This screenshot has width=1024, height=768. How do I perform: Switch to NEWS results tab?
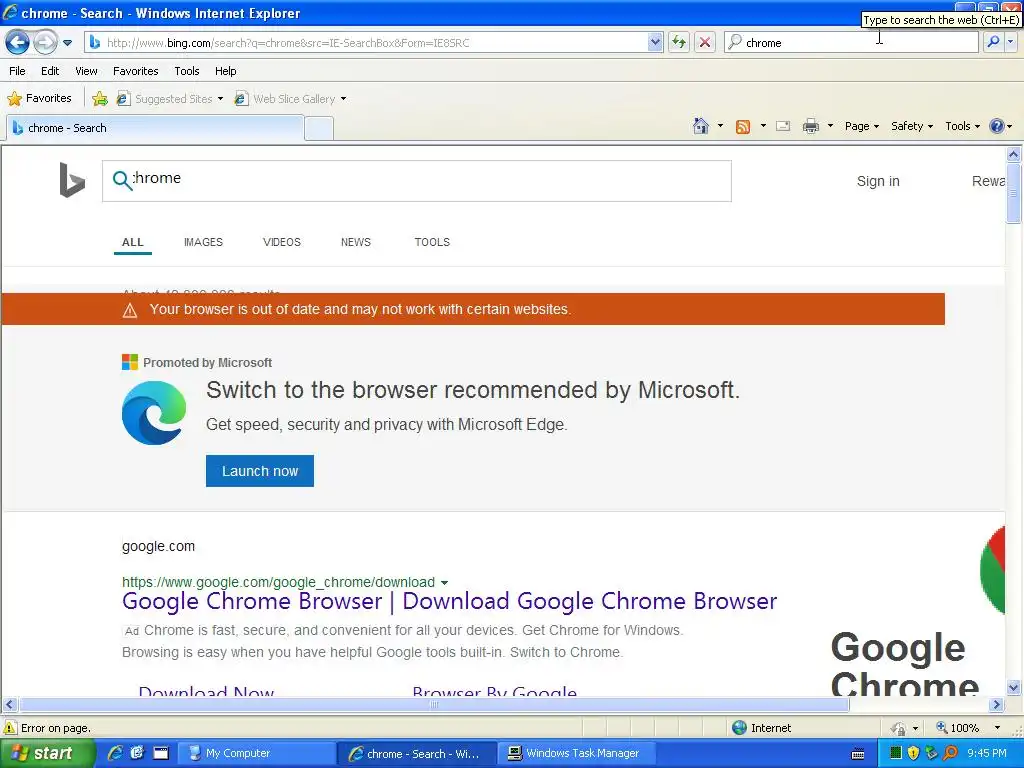[x=356, y=242]
